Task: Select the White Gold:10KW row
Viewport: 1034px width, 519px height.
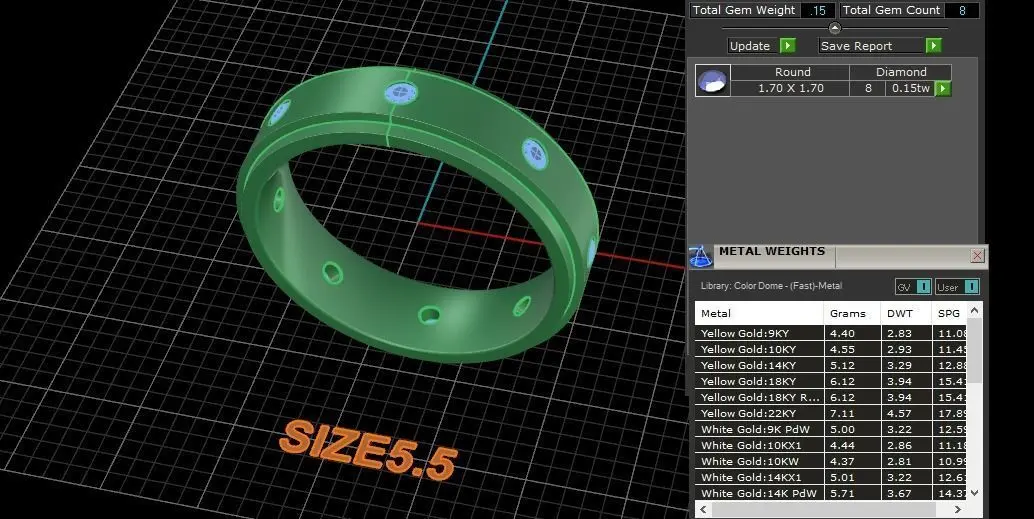Action: pyautogui.click(x=831, y=461)
